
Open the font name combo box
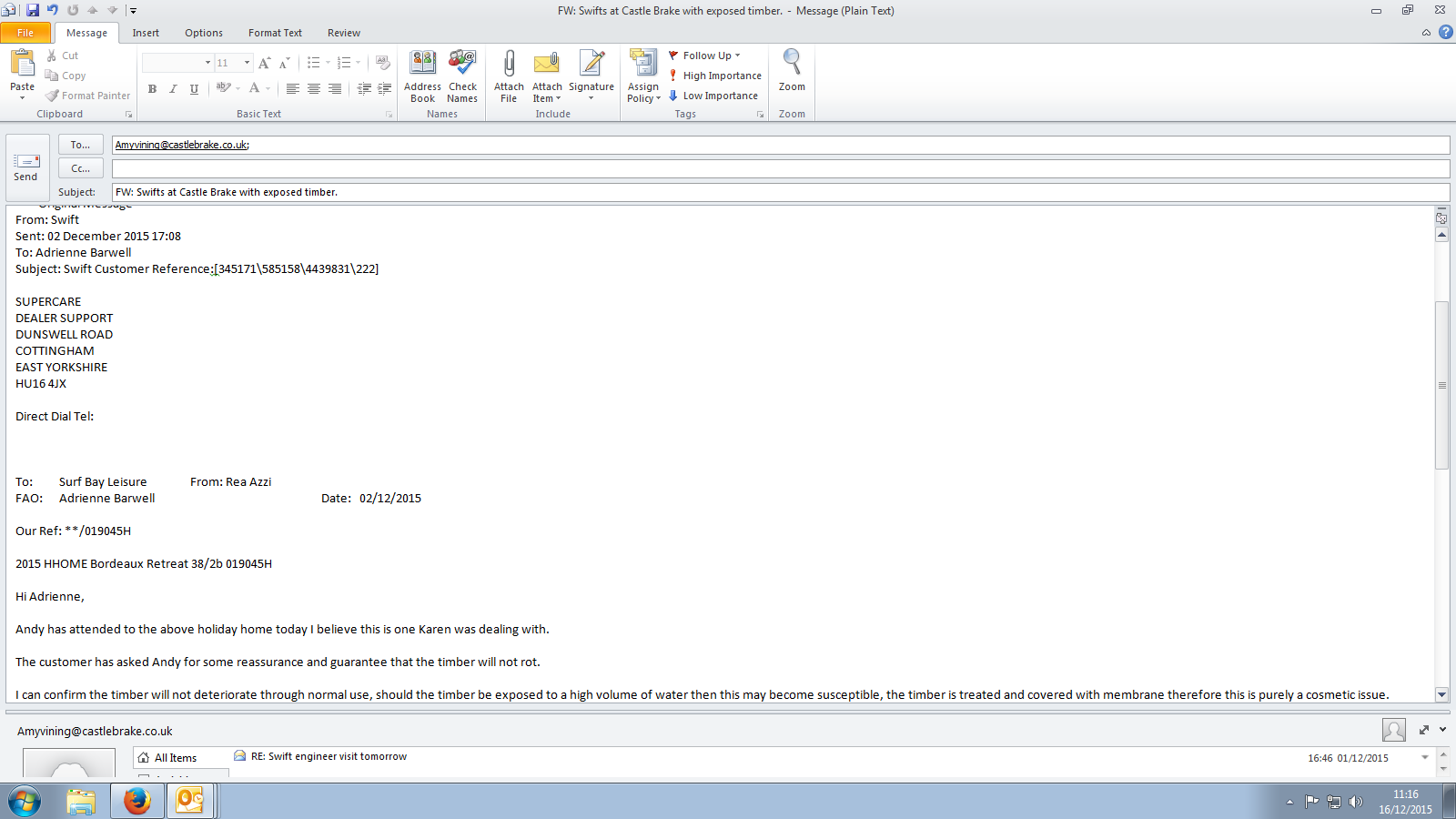tap(177, 63)
